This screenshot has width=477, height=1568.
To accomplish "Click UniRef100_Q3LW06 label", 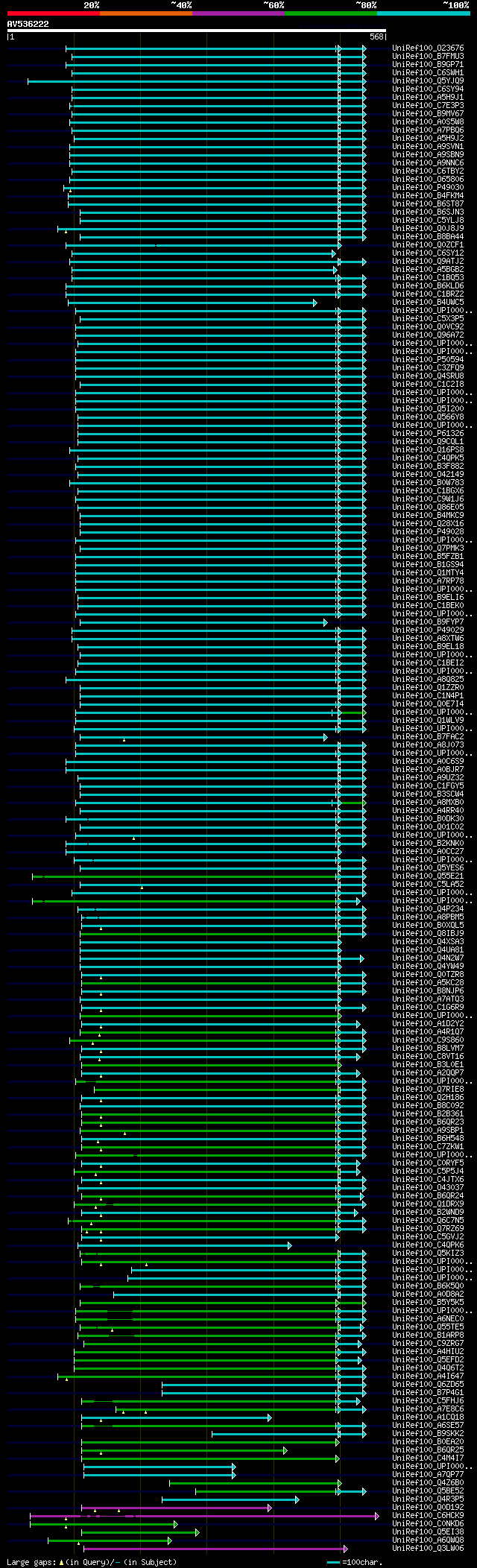I will pos(428,1548).
